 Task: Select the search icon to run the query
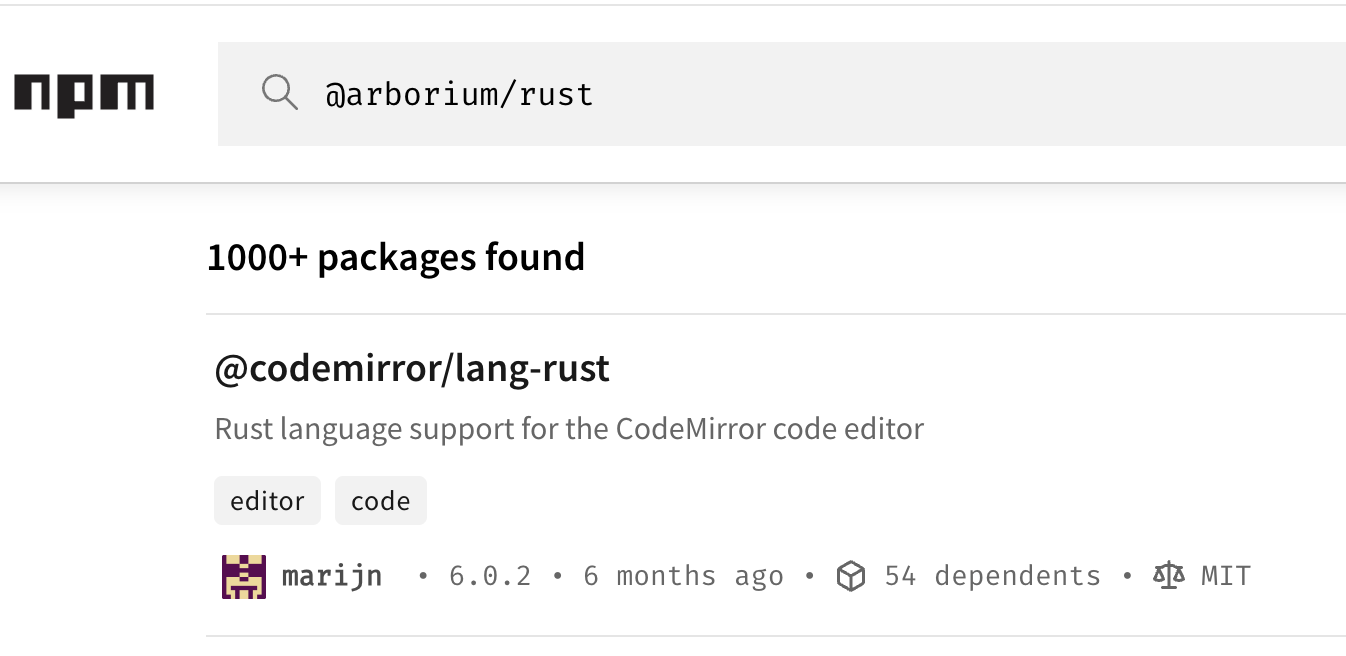[280, 92]
